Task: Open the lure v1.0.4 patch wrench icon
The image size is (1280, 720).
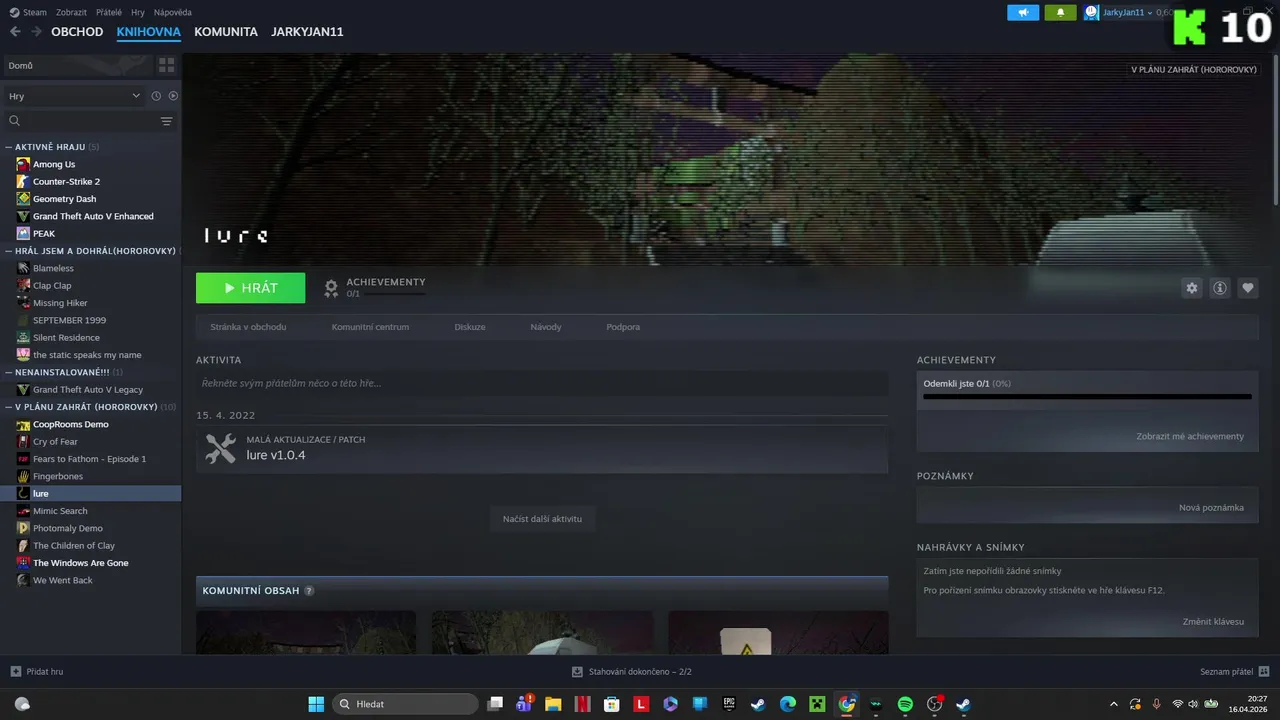Action: 220,448
